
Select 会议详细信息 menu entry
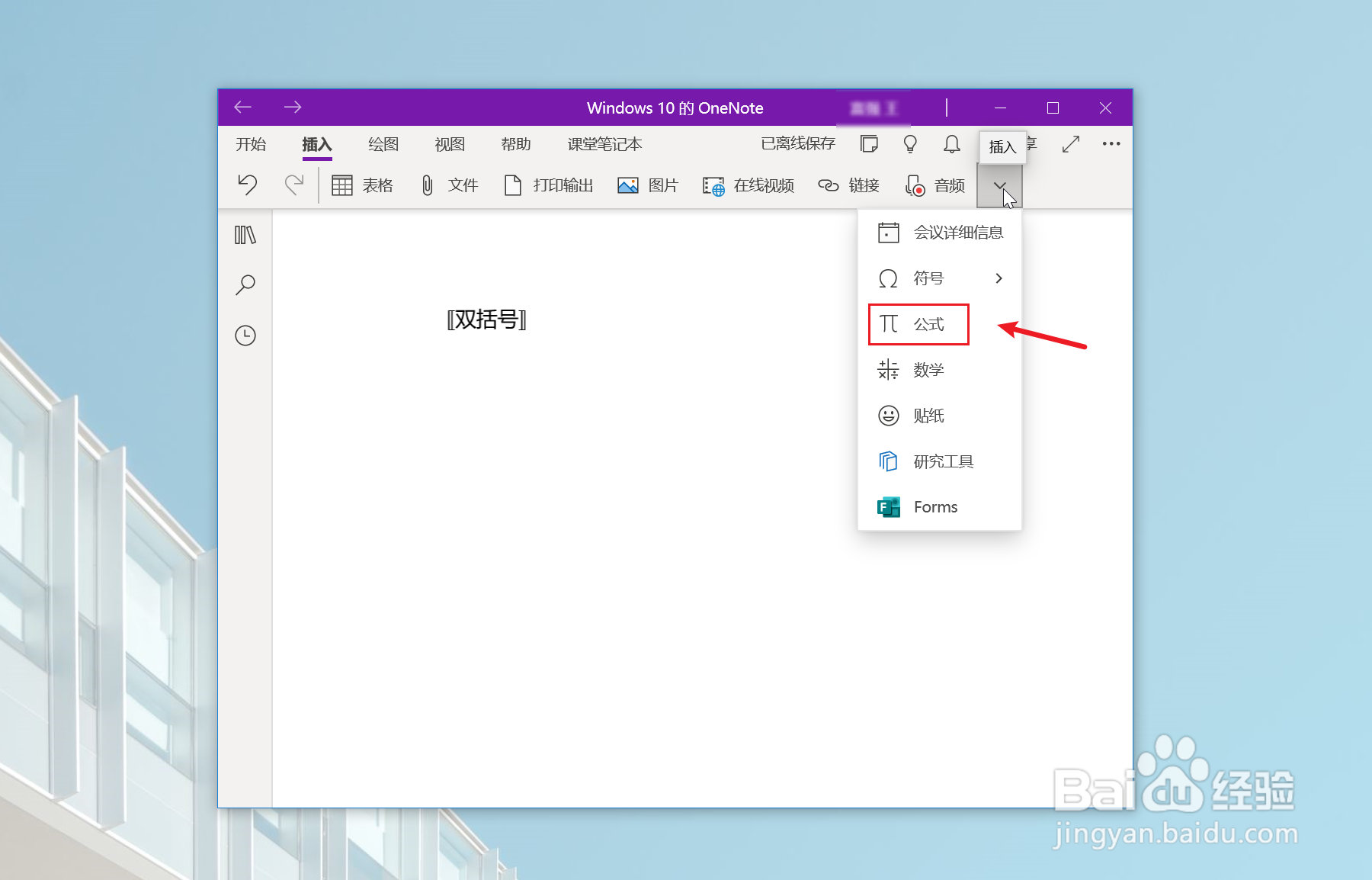pyautogui.click(x=940, y=233)
